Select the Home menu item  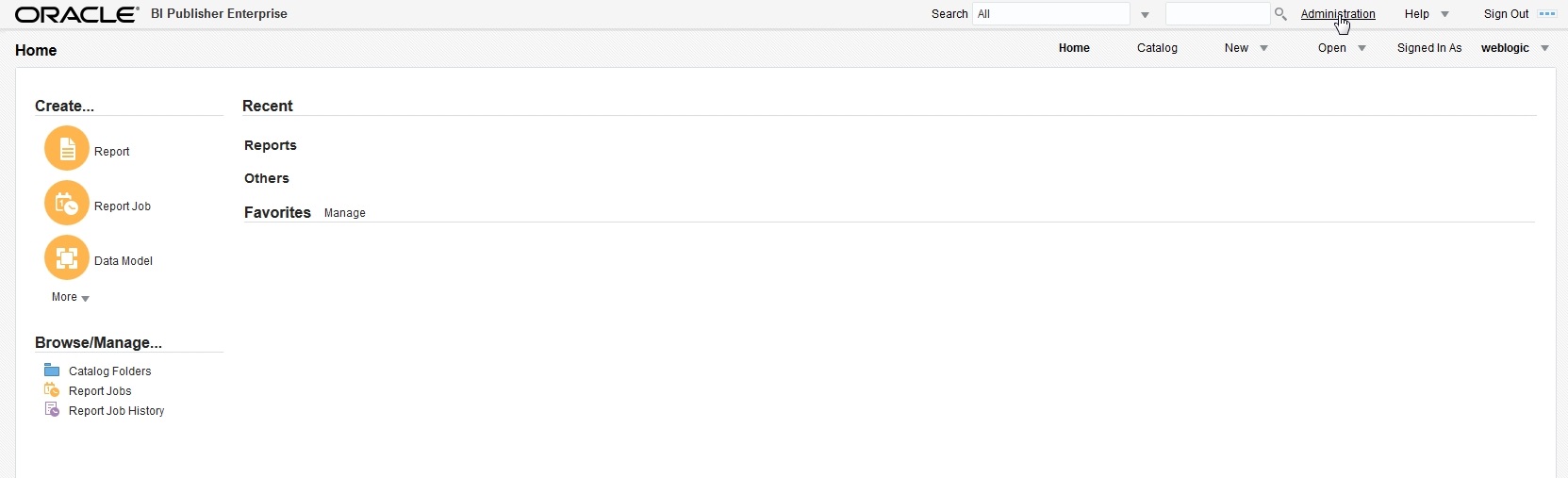click(x=1074, y=48)
